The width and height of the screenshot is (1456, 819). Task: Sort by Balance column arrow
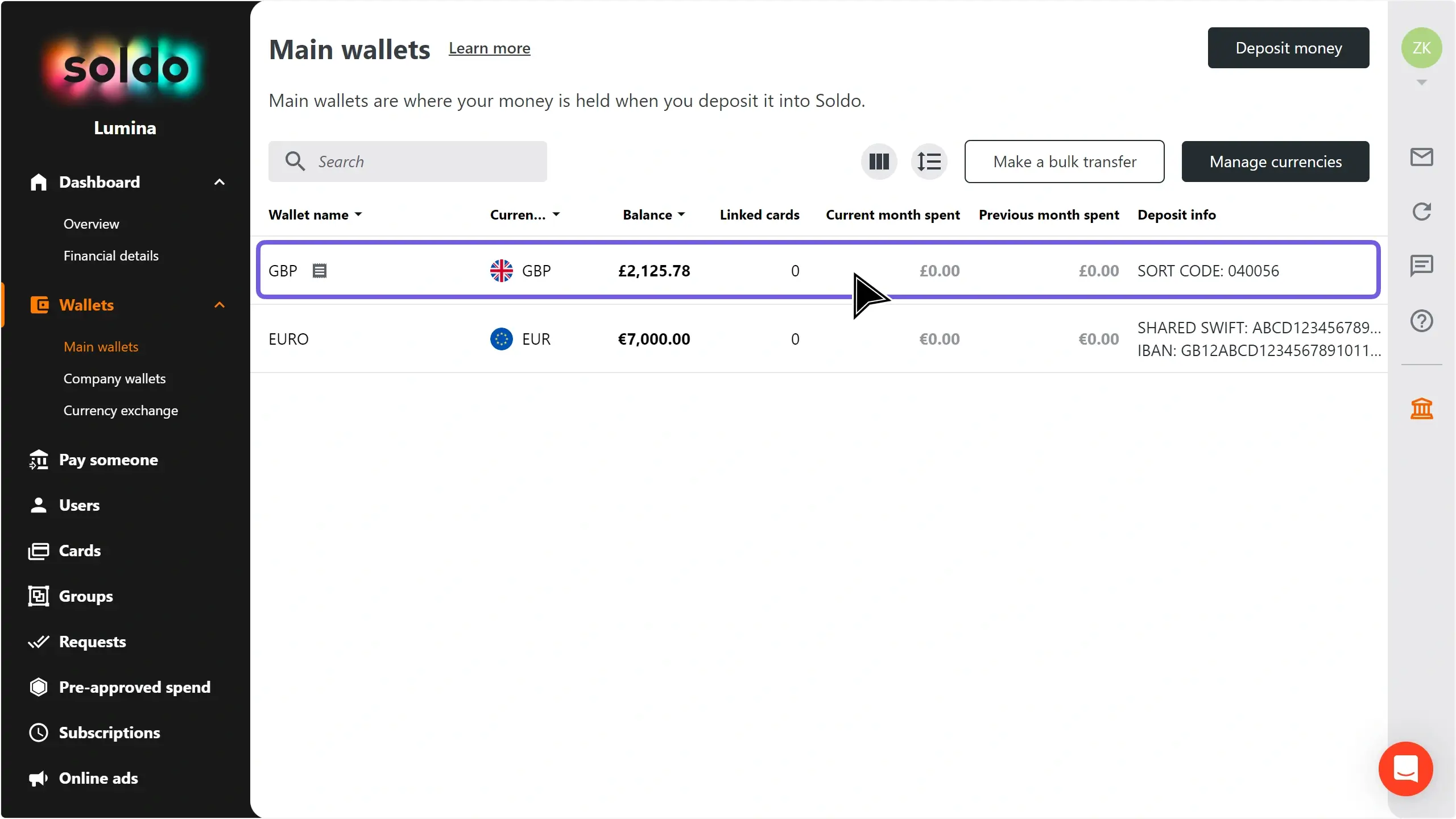681,214
